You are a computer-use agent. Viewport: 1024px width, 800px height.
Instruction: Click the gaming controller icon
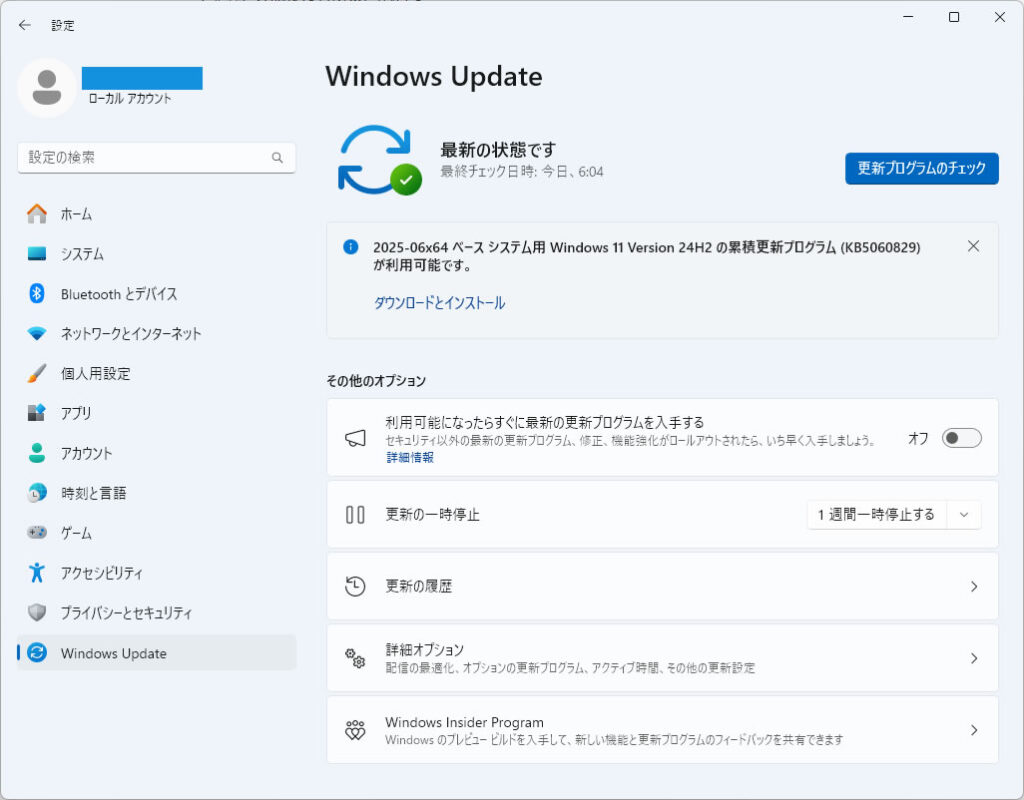coord(37,532)
